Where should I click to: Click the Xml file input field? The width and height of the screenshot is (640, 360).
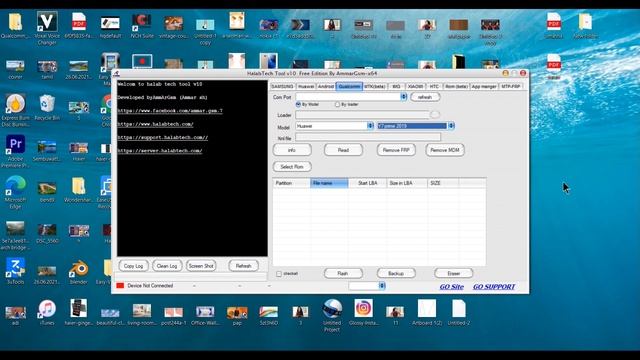click(x=368, y=138)
